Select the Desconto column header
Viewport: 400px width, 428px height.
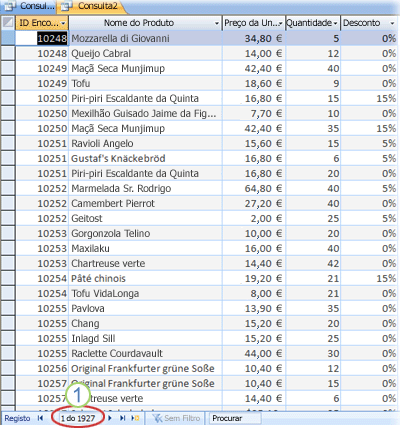point(362,23)
